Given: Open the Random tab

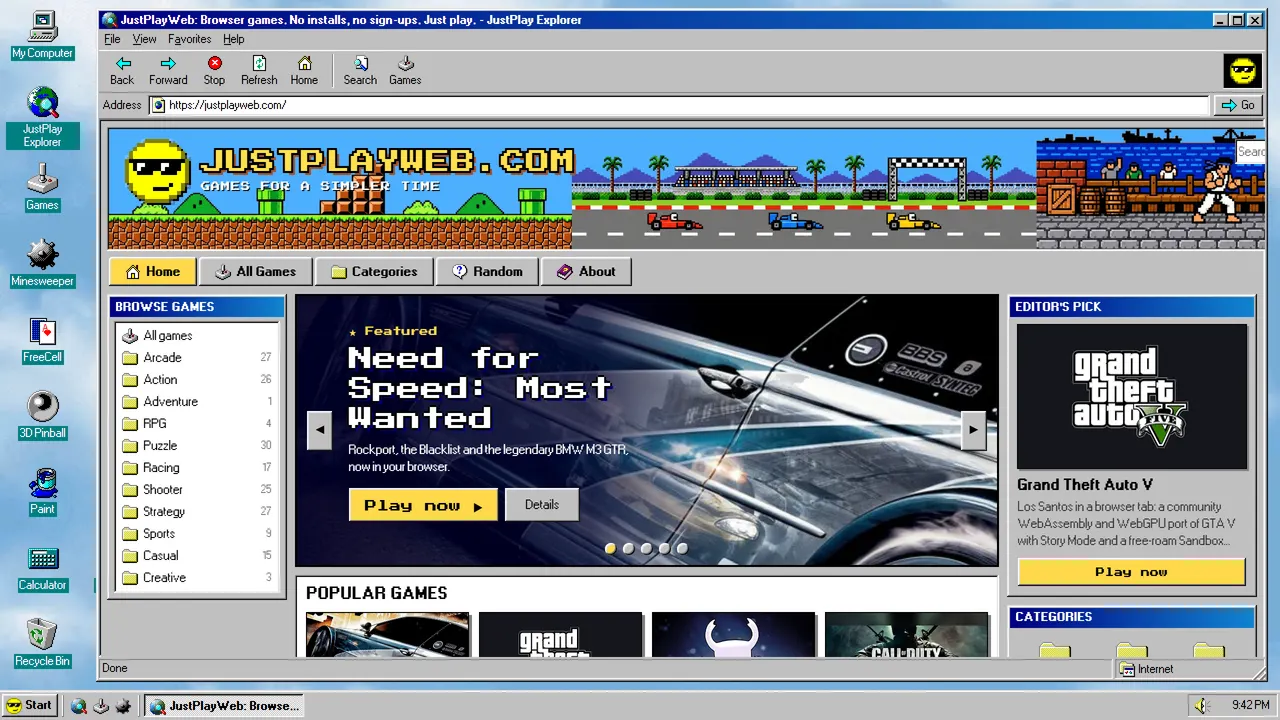Looking at the screenshot, I should [487, 271].
